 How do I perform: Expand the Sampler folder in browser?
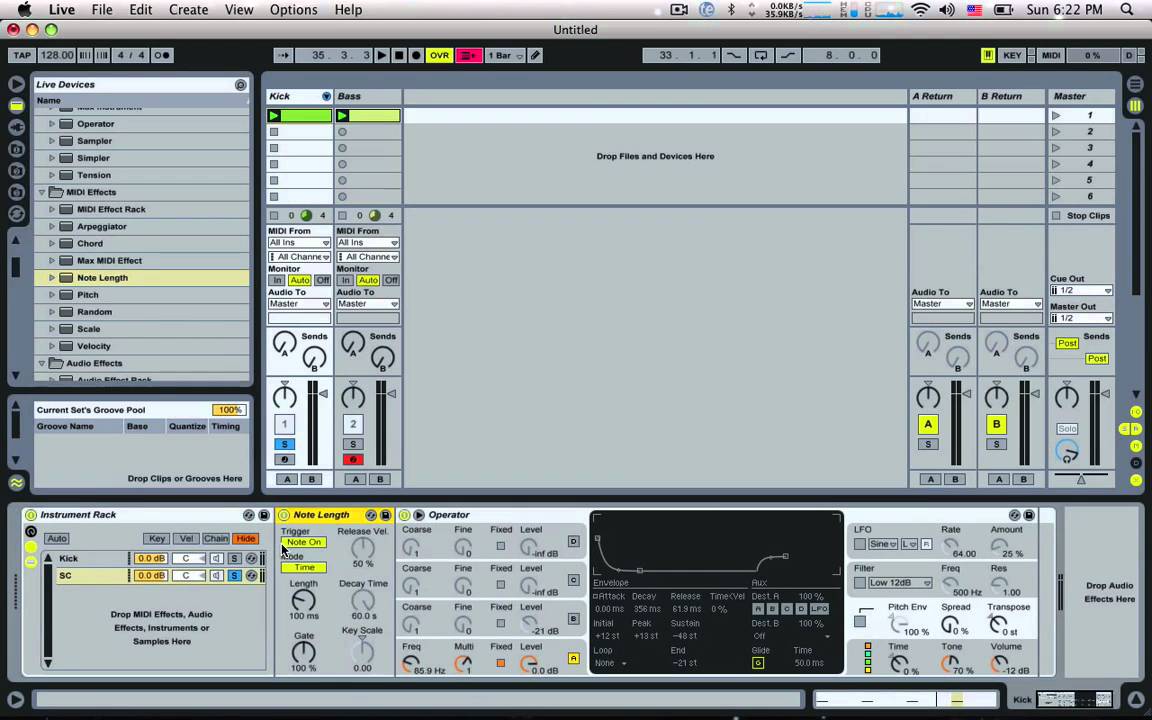pyautogui.click(x=51, y=140)
